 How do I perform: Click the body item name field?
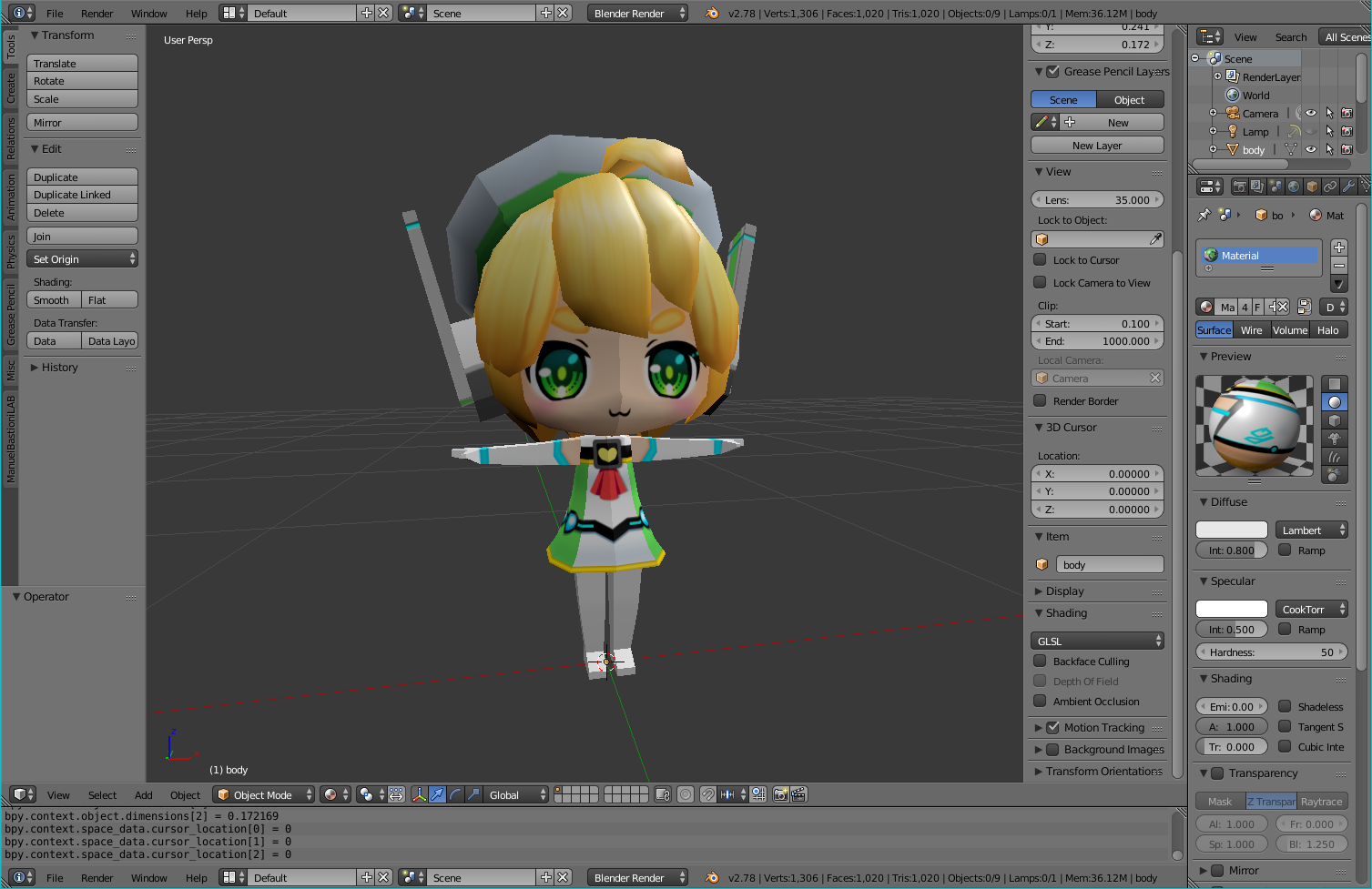(x=1110, y=565)
